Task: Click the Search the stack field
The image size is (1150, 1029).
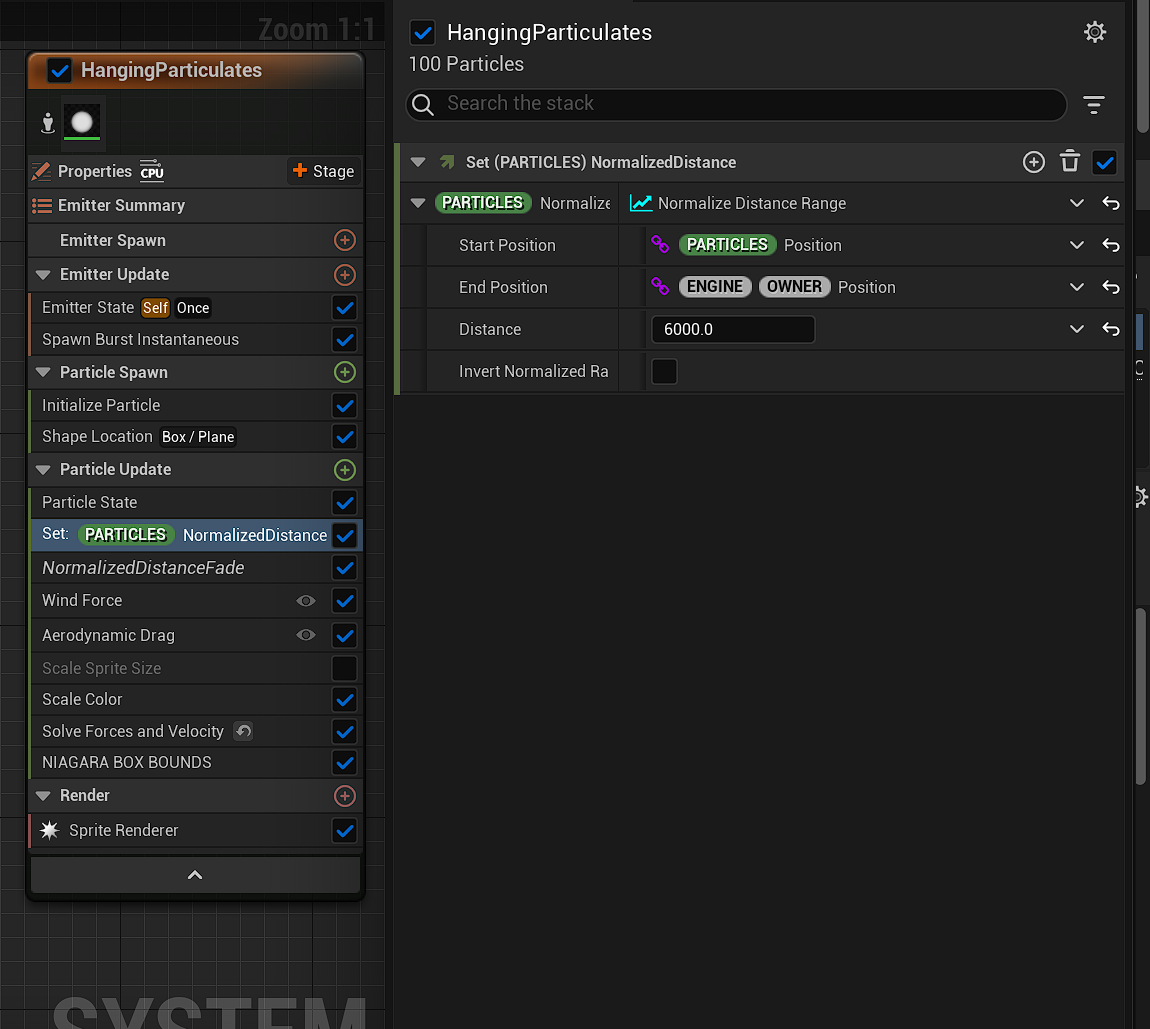Action: click(736, 104)
